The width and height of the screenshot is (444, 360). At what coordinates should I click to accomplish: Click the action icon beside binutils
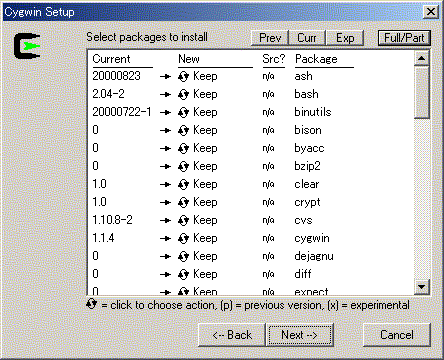pyautogui.click(x=183, y=112)
